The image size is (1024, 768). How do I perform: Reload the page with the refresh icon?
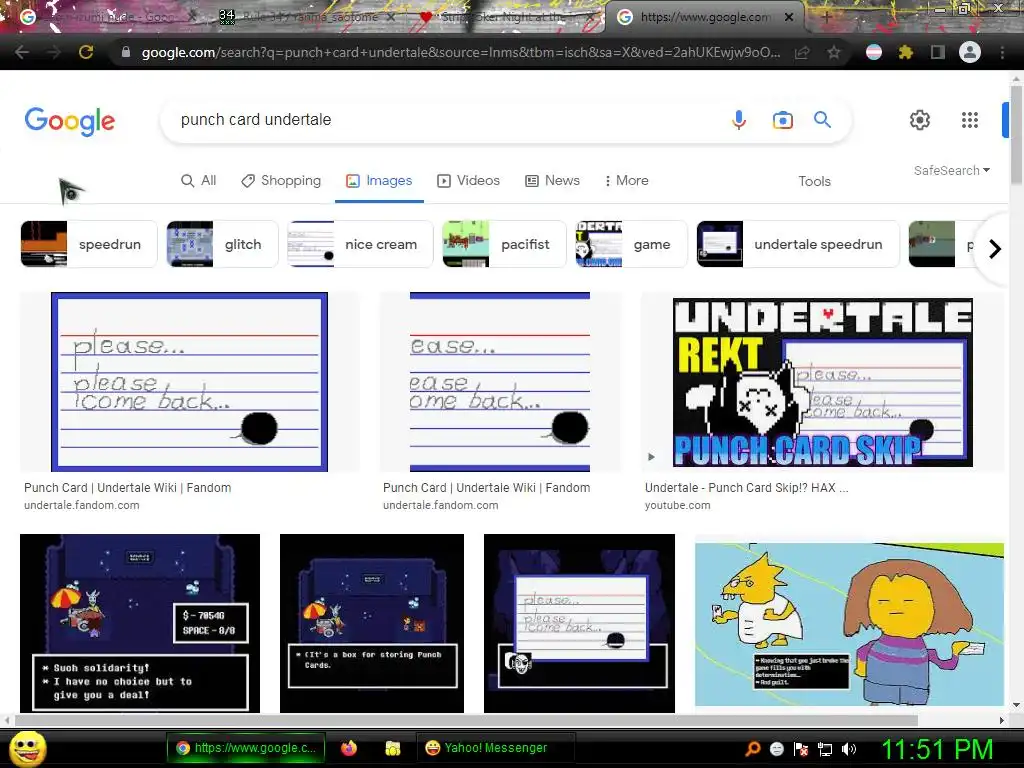pyautogui.click(x=86, y=52)
